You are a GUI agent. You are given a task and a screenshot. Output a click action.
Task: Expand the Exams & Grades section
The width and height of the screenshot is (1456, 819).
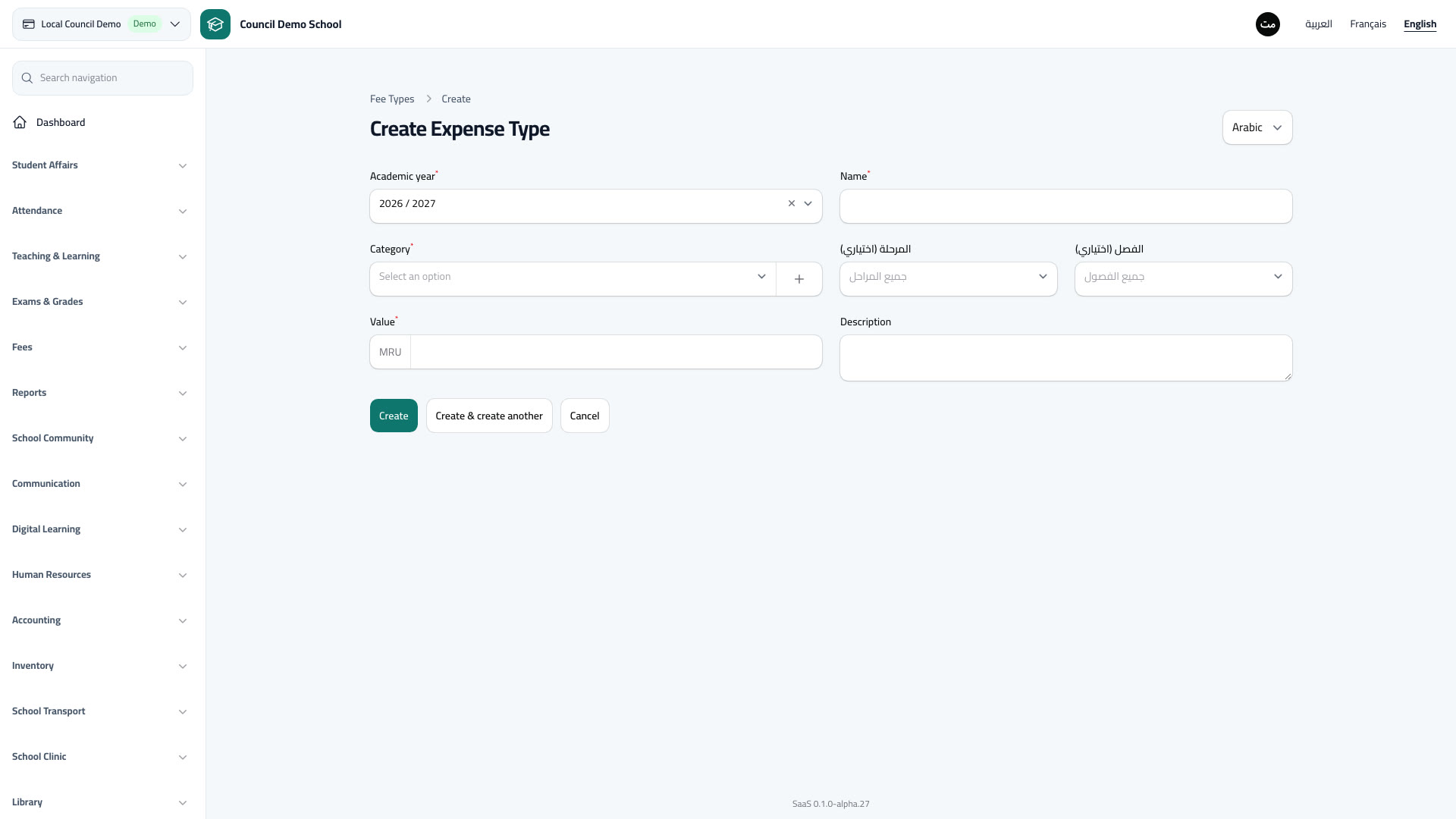[99, 302]
